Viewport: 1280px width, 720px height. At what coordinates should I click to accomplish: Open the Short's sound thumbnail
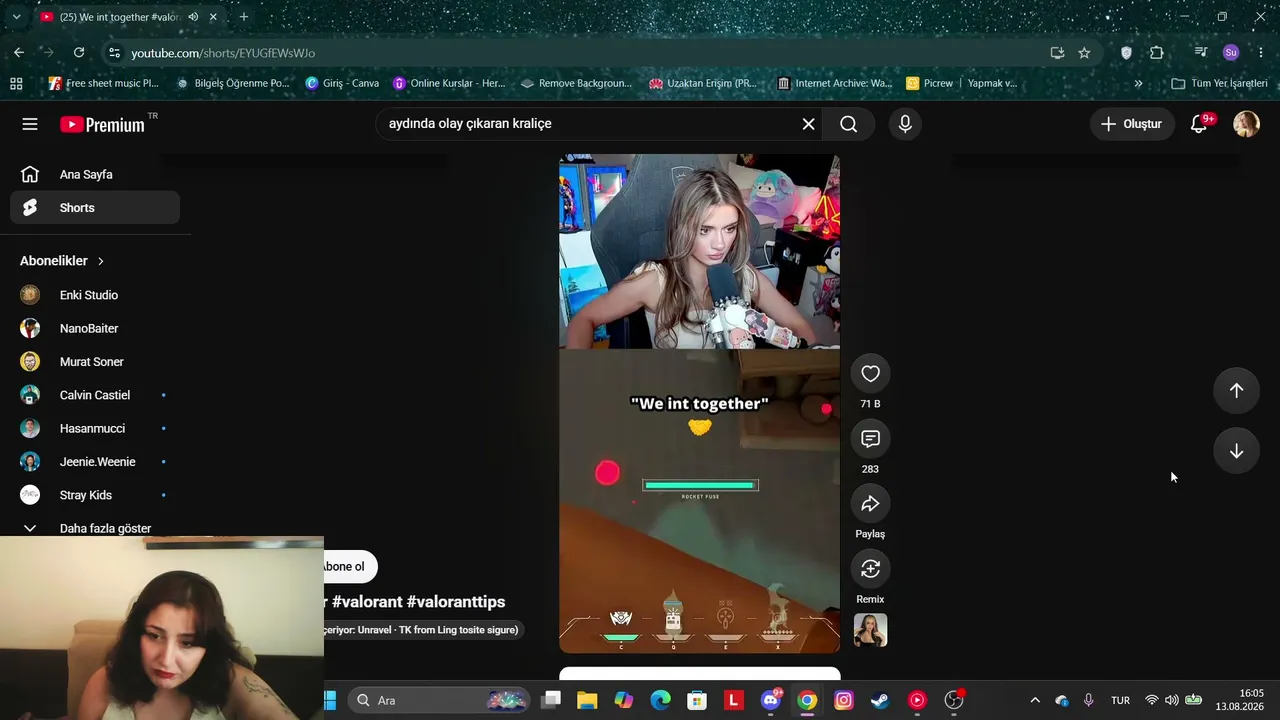(x=870, y=630)
